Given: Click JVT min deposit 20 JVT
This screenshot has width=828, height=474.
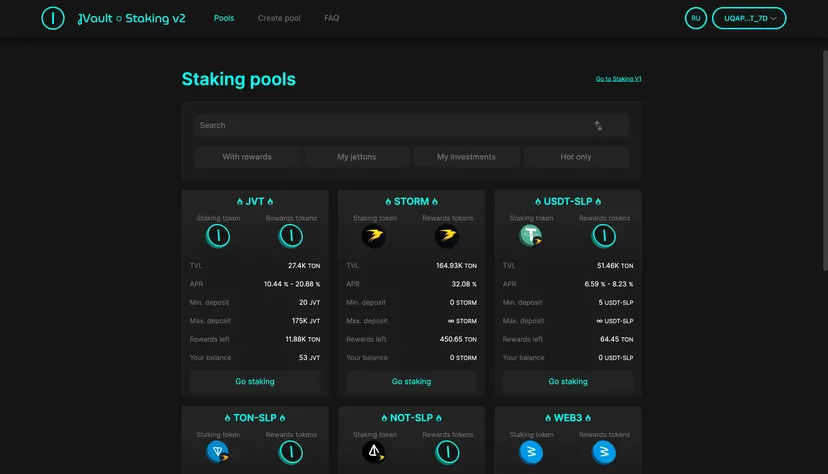Looking at the screenshot, I should tap(309, 302).
